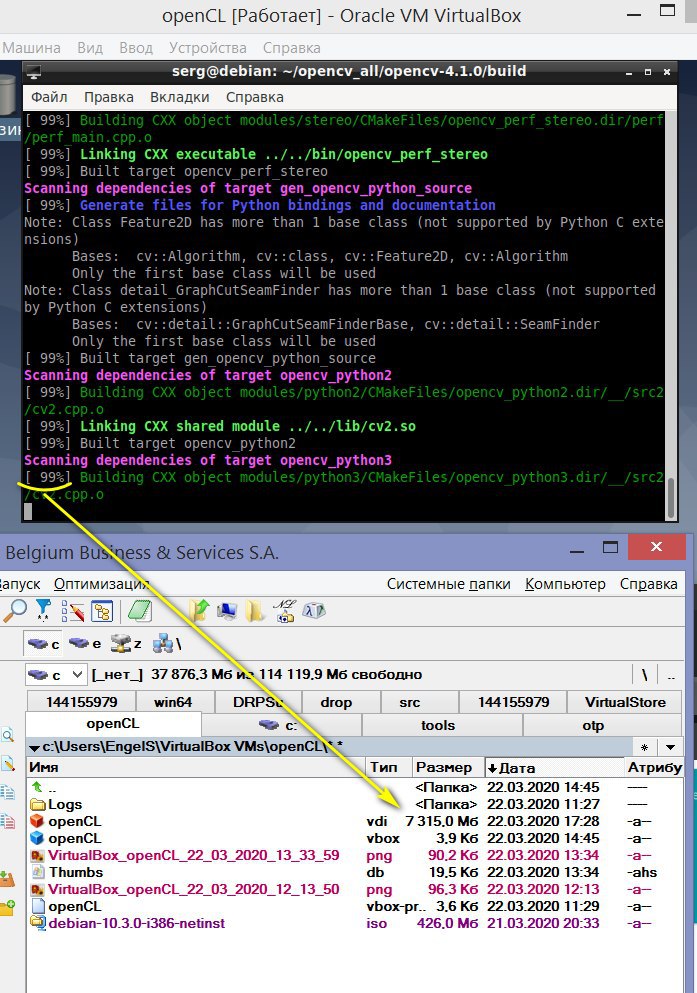Sort by Размер column header
Image resolution: width=697 pixels, height=993 pixels.
[x=448, y=767]
